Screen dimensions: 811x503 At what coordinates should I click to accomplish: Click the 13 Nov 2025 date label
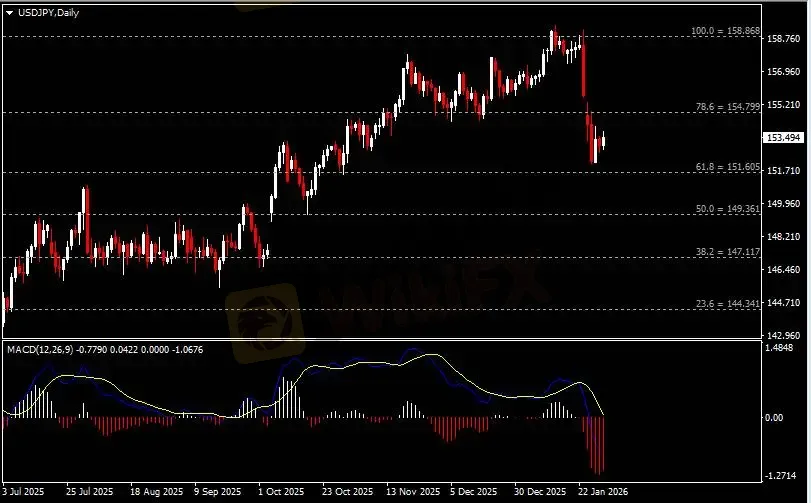[413, 491]
